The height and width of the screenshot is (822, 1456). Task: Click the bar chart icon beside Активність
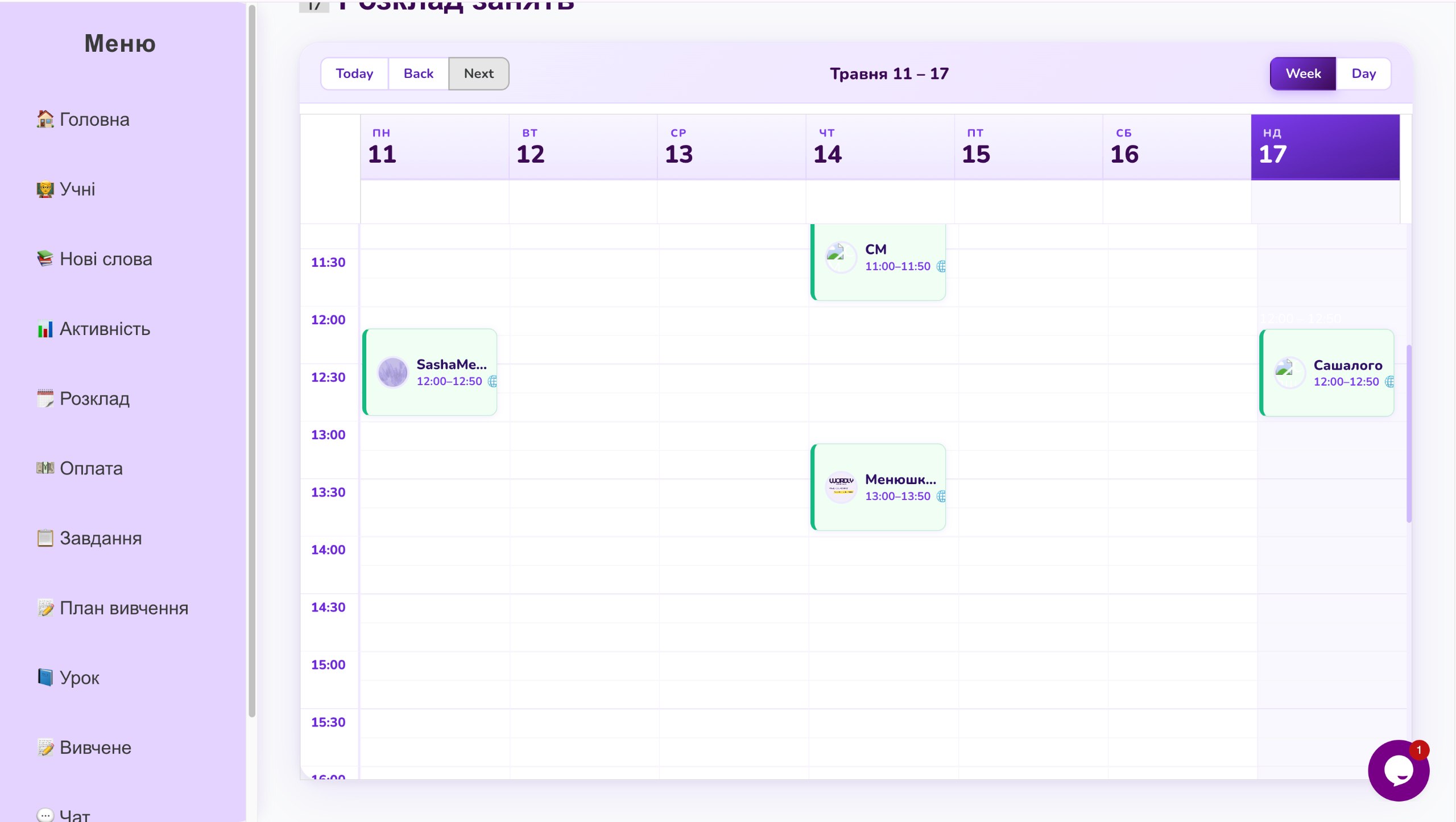45,328
